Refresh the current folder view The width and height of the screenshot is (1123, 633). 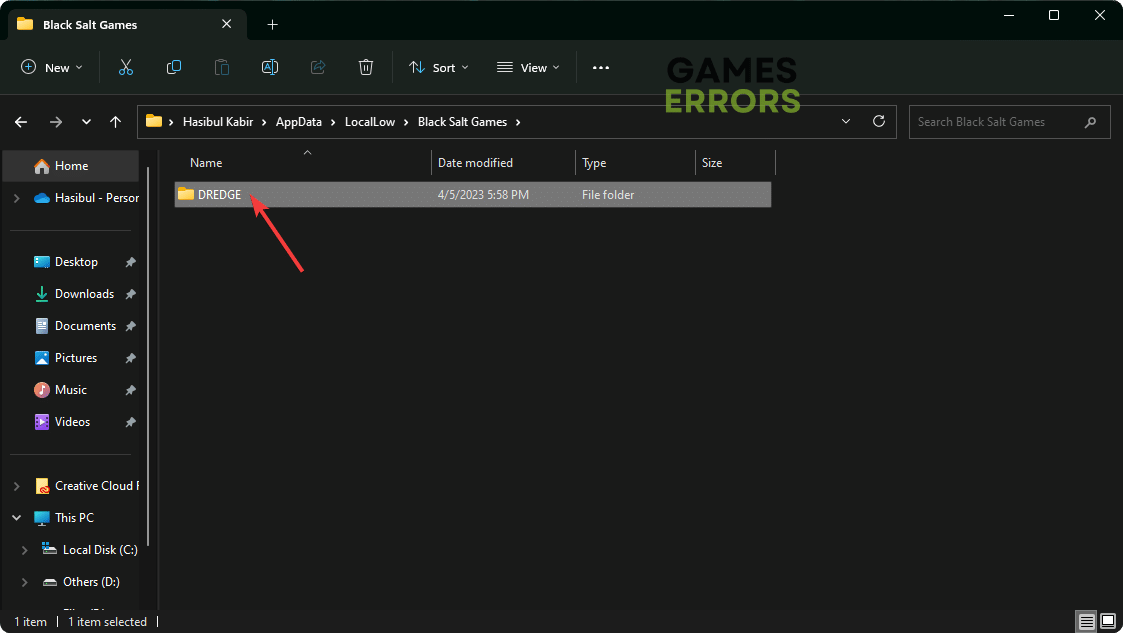pyautogui.click(x=879, y=121)
